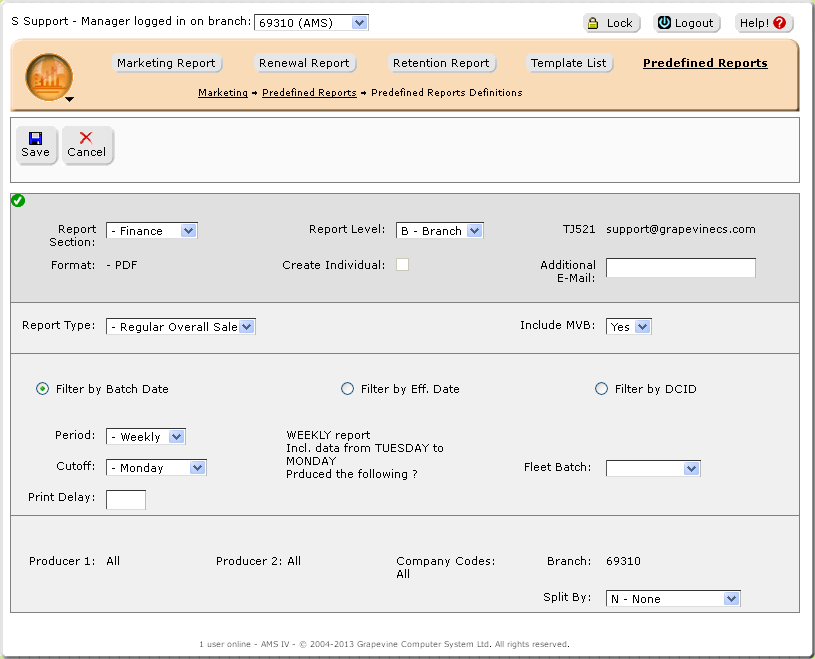Change the Cutoff day dropdown
Viewport: 815px width, 659px height.
tap(156, 467)
